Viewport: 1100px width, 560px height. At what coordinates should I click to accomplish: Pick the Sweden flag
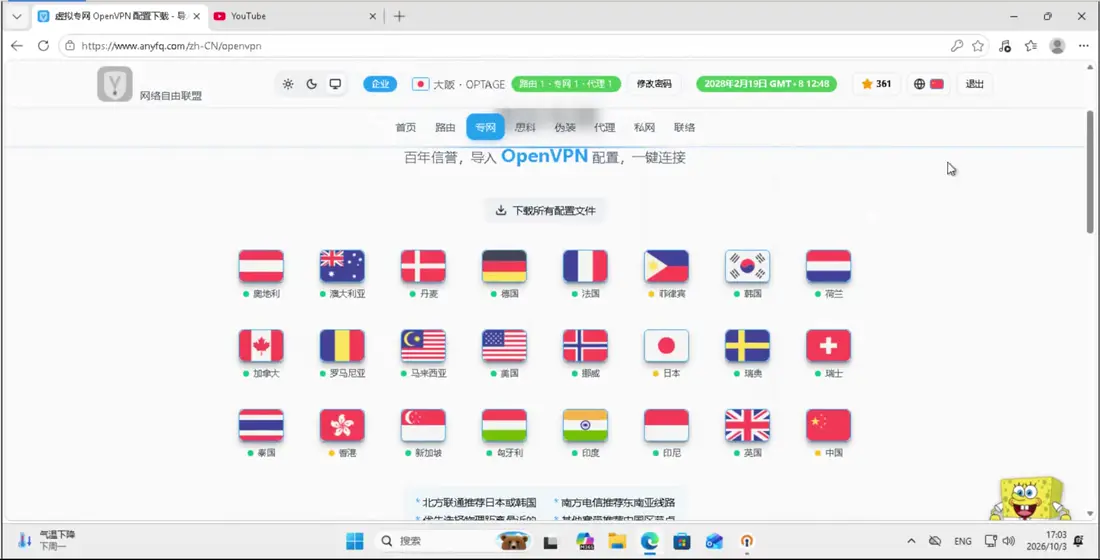747,346
